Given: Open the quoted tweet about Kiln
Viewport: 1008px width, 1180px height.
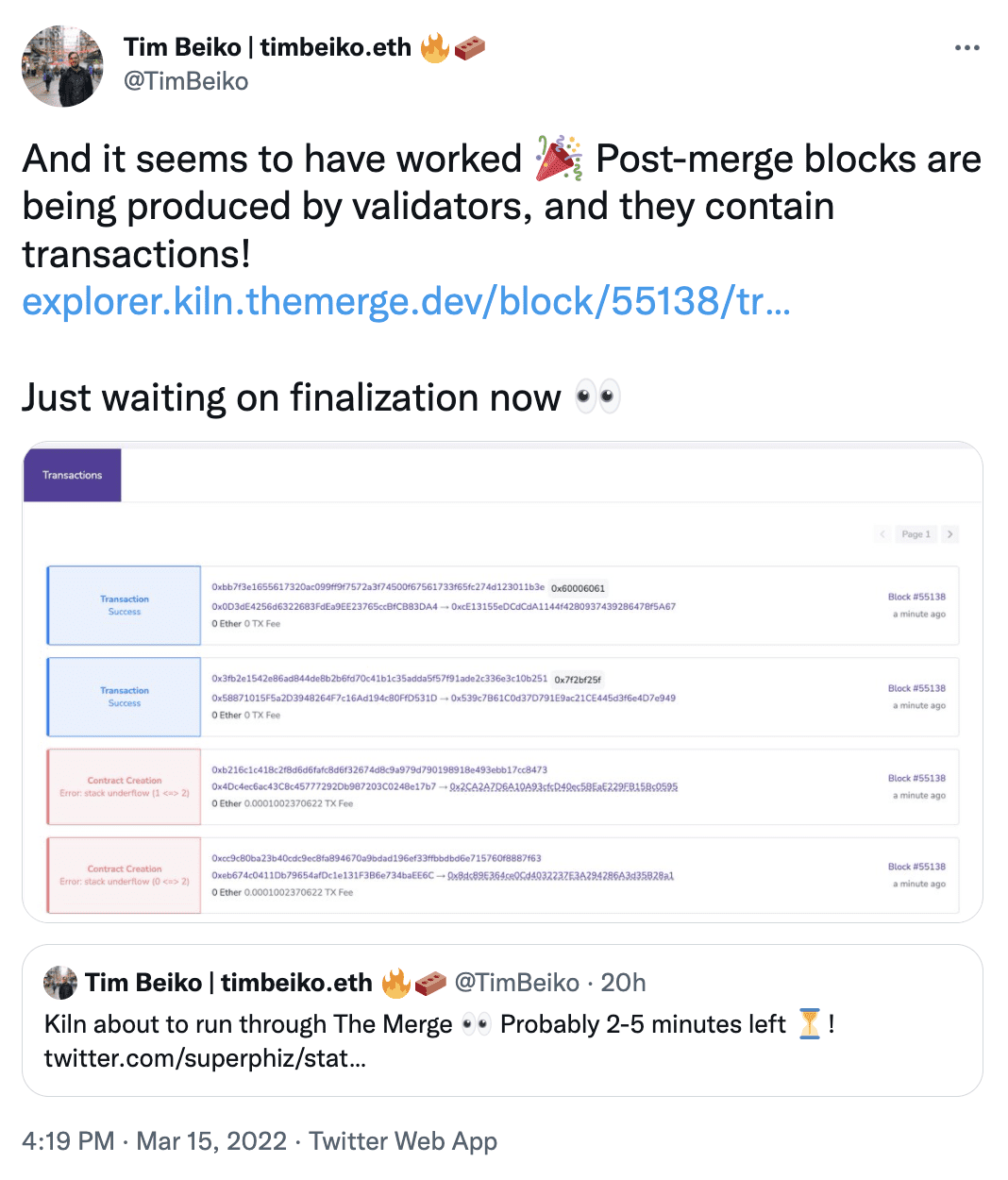Looking at the screenshot, I should 502,1020.
